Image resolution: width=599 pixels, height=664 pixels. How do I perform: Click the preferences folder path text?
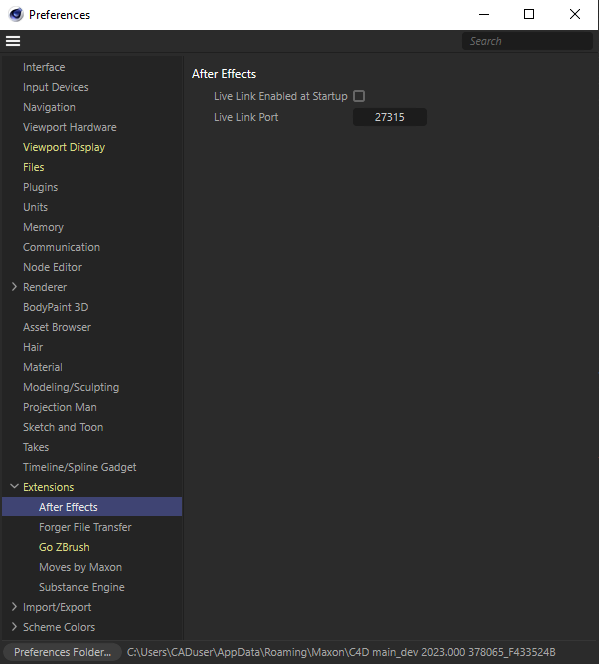341,652
